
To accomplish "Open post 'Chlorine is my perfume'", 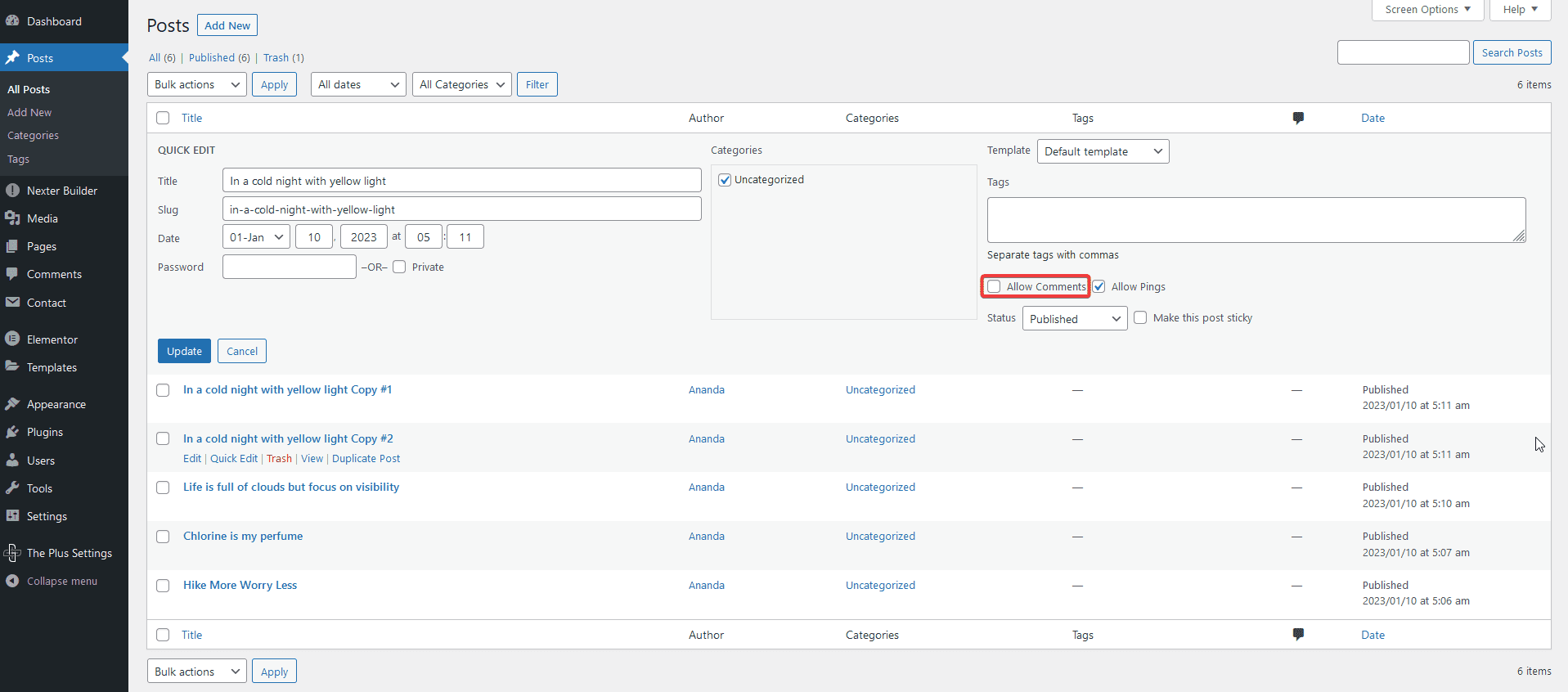I will [243, 536].
